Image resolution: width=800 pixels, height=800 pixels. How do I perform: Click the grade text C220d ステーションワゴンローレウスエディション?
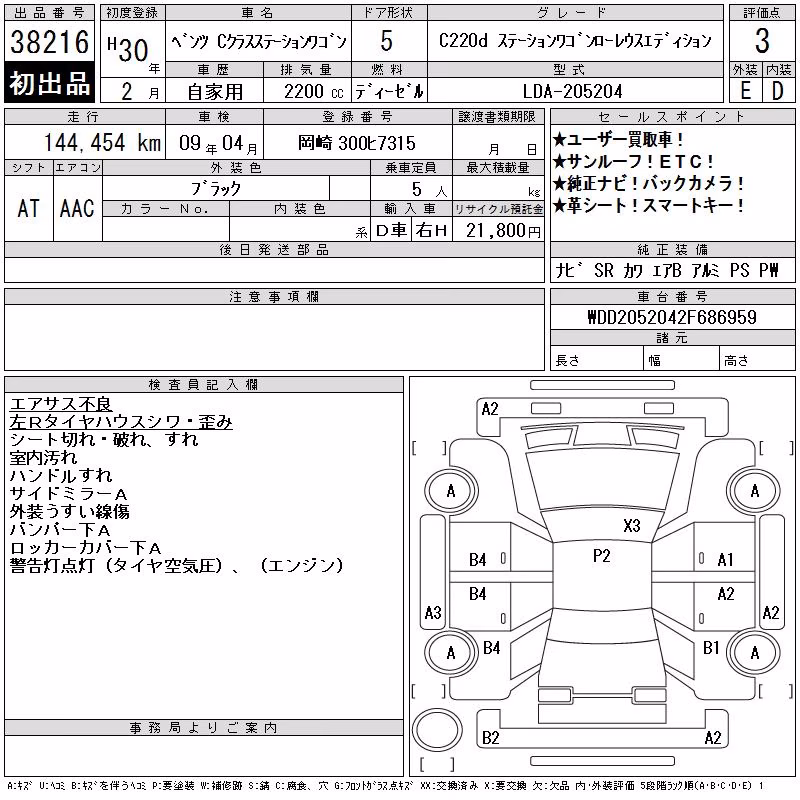(x=575, y=41)
